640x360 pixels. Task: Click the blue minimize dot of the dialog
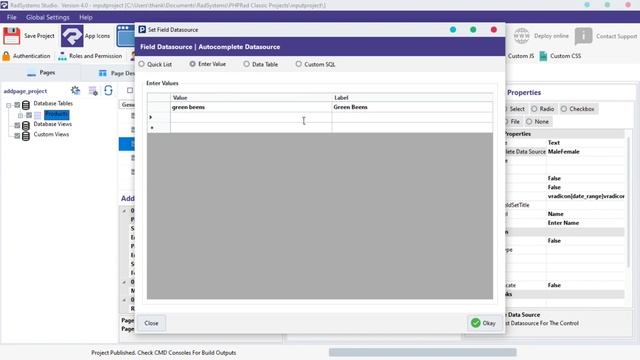[453, 29]
